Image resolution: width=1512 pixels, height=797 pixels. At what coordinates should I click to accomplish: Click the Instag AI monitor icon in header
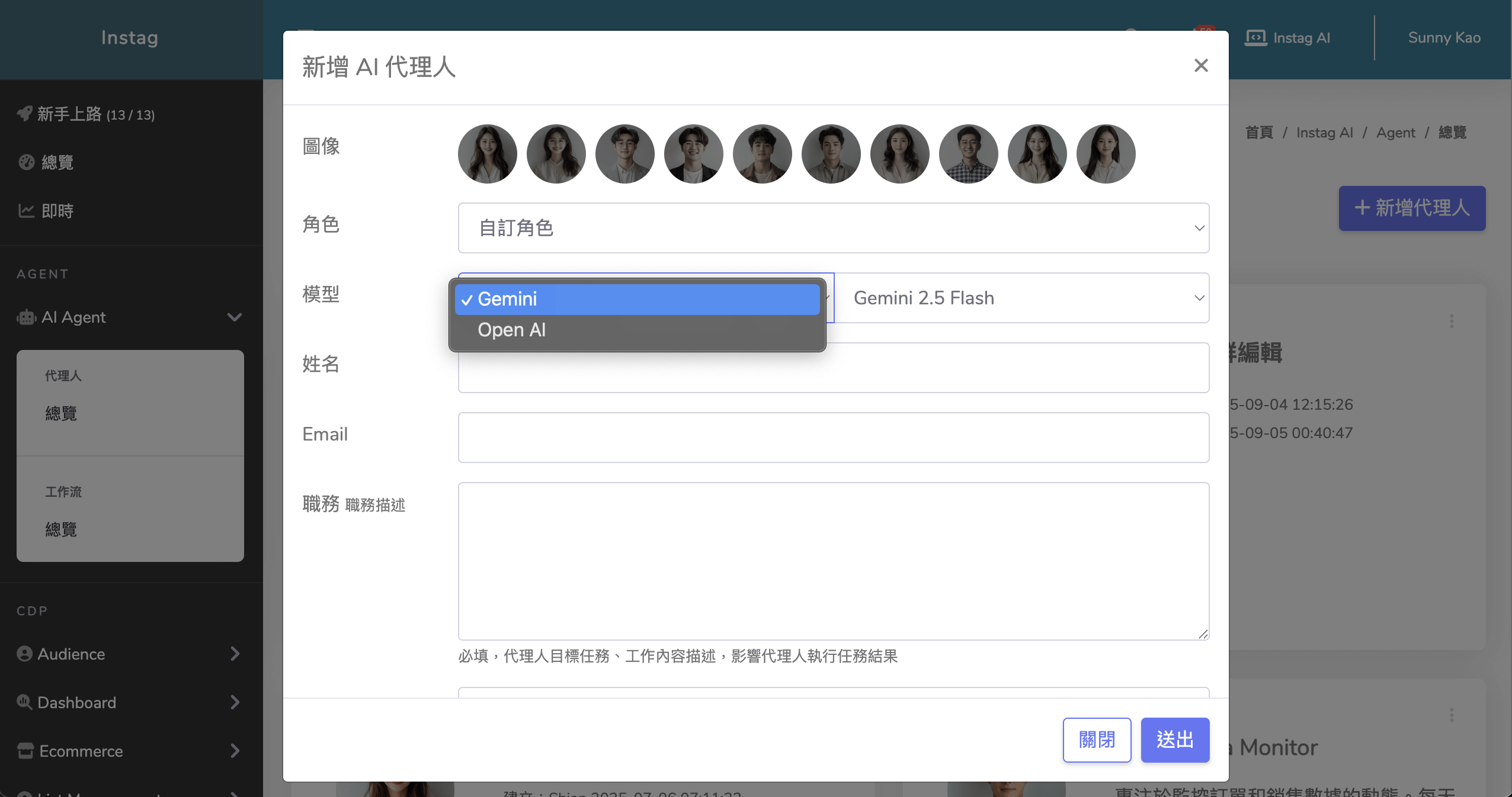tap(1255, 38)
